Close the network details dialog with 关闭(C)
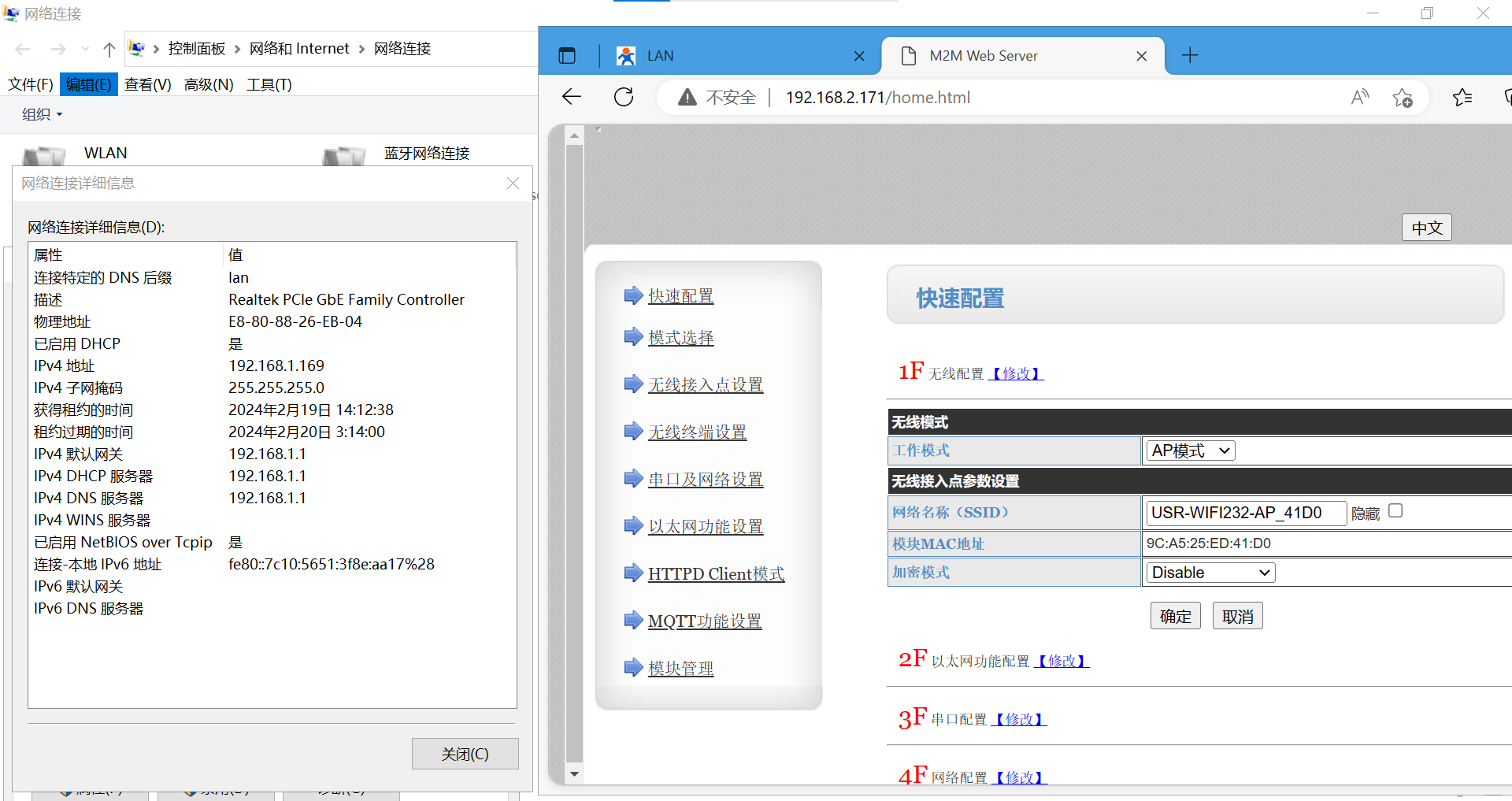Screen dimensions: 1512x801 pyautogui.click(x=465, y=754)
